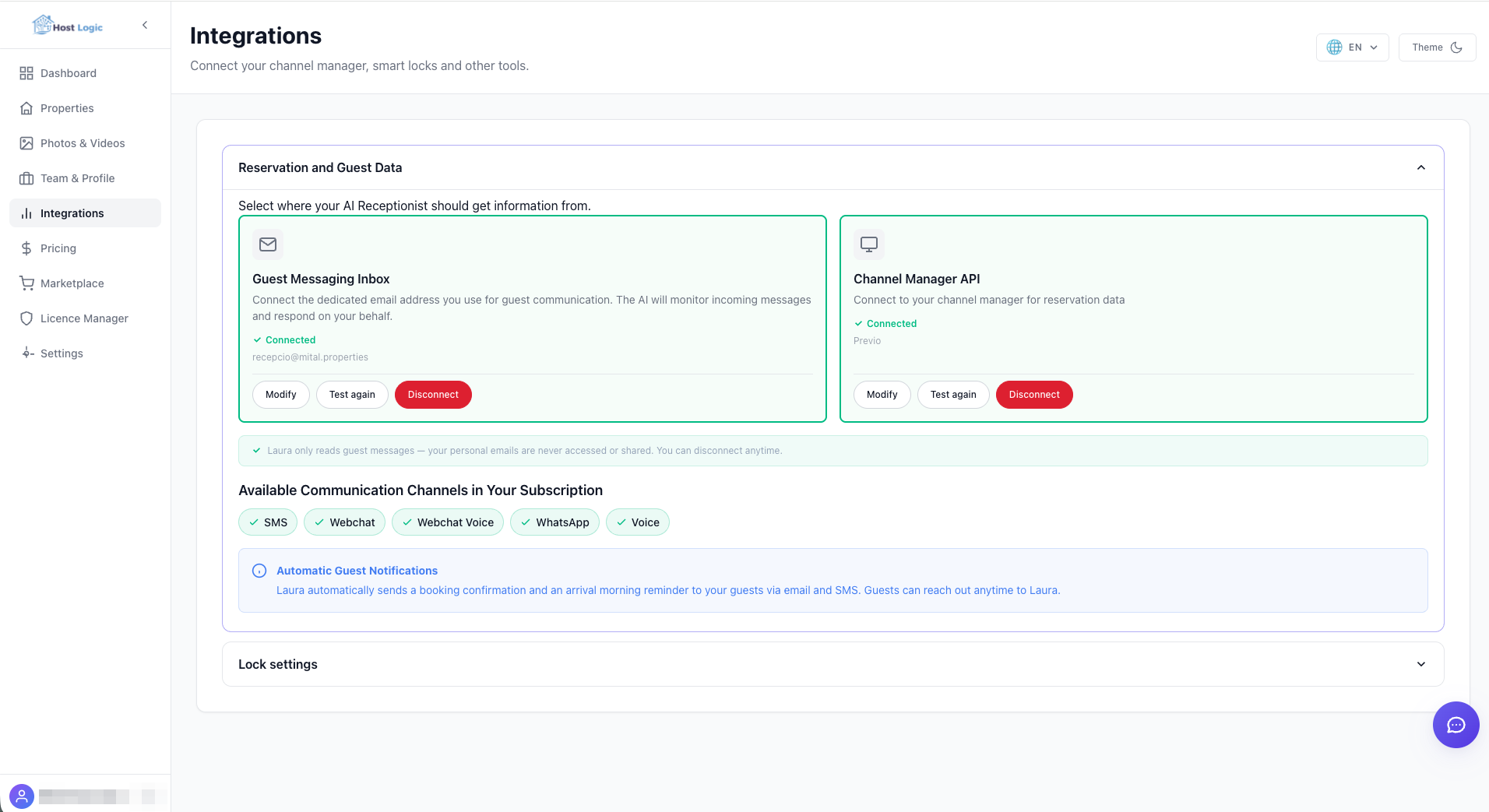Disconnect the Channel Manager API
Screen dimensions: 1489x812
click(1034, 395)
